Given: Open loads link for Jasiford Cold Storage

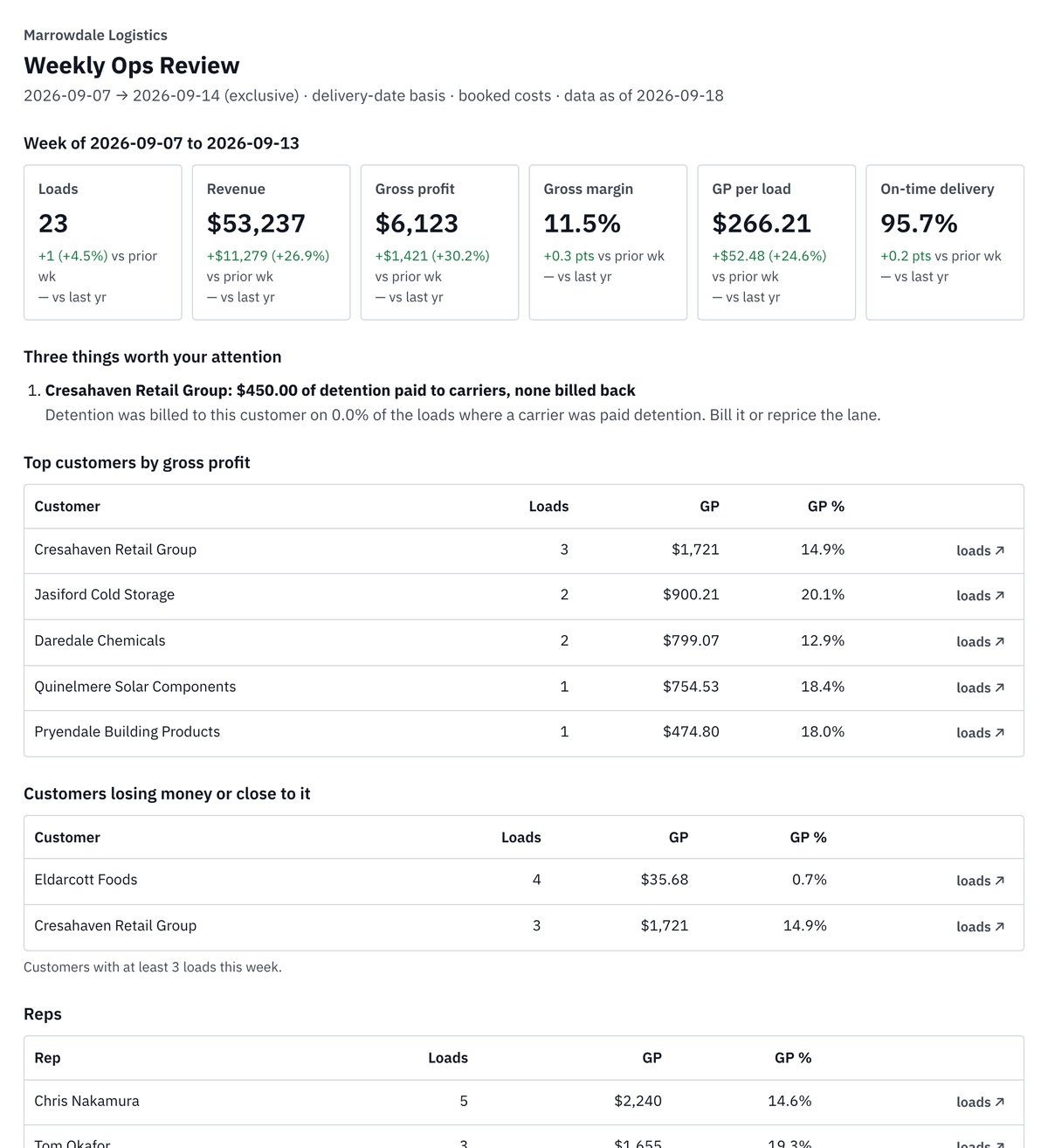Looking at the screenshot, I should pos(980,596).
